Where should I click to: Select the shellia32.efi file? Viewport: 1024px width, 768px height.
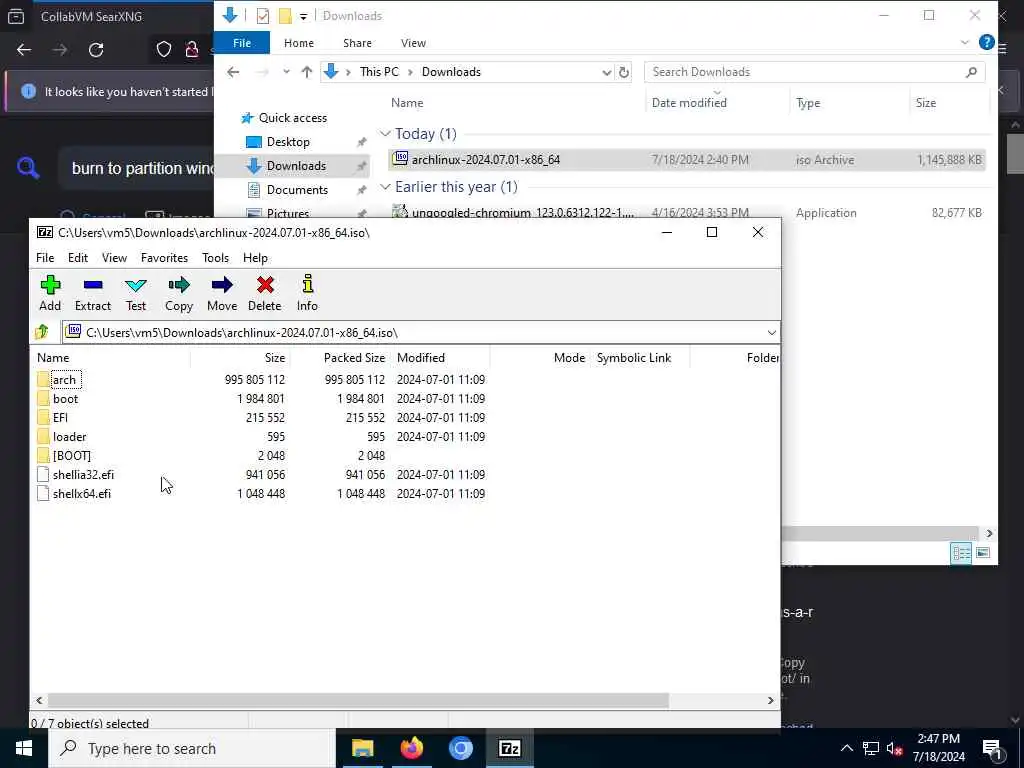pos(83,475)
